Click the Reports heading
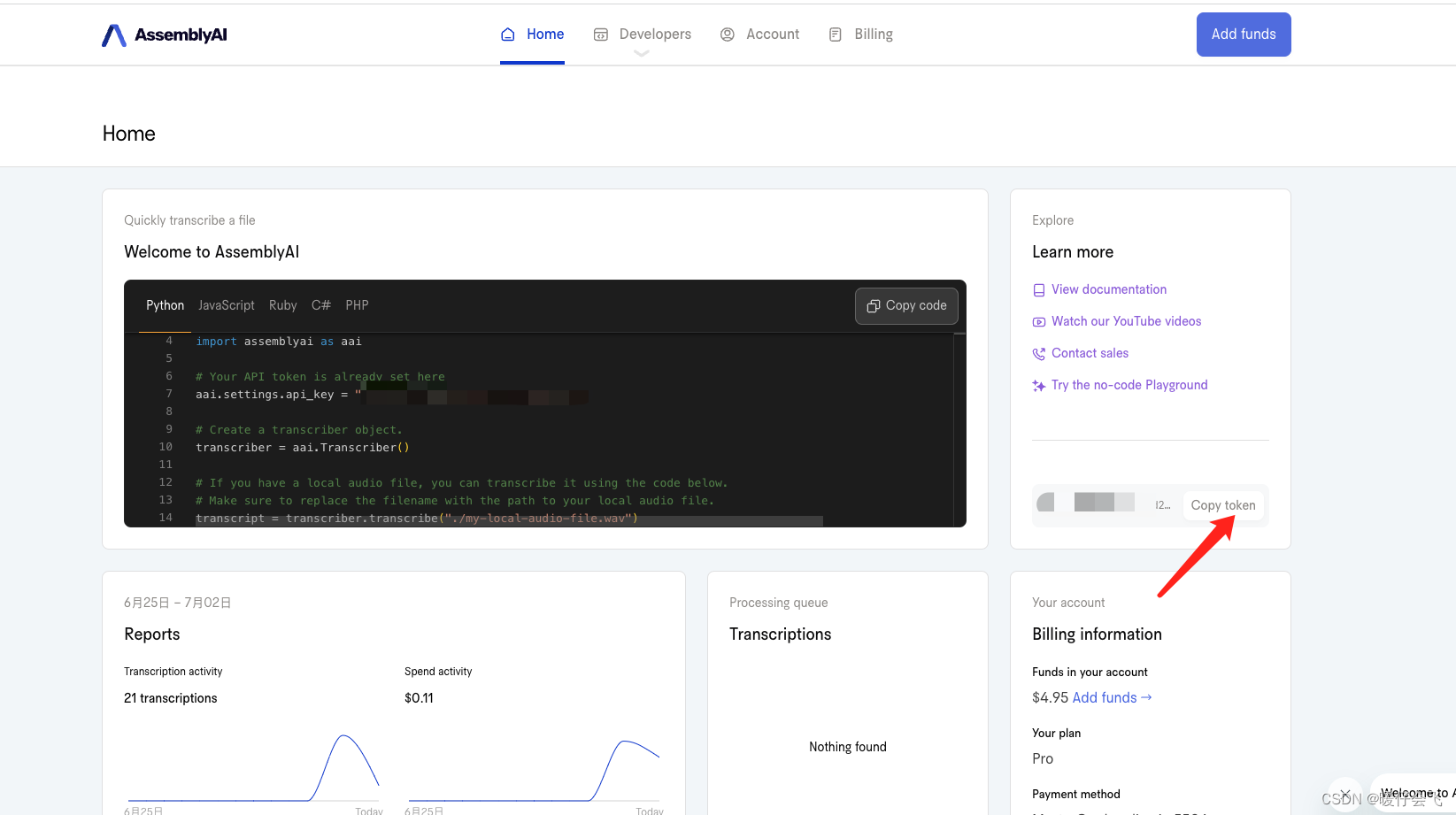The width and height of the screenshot is (1456, 815). tap(152, 634)
